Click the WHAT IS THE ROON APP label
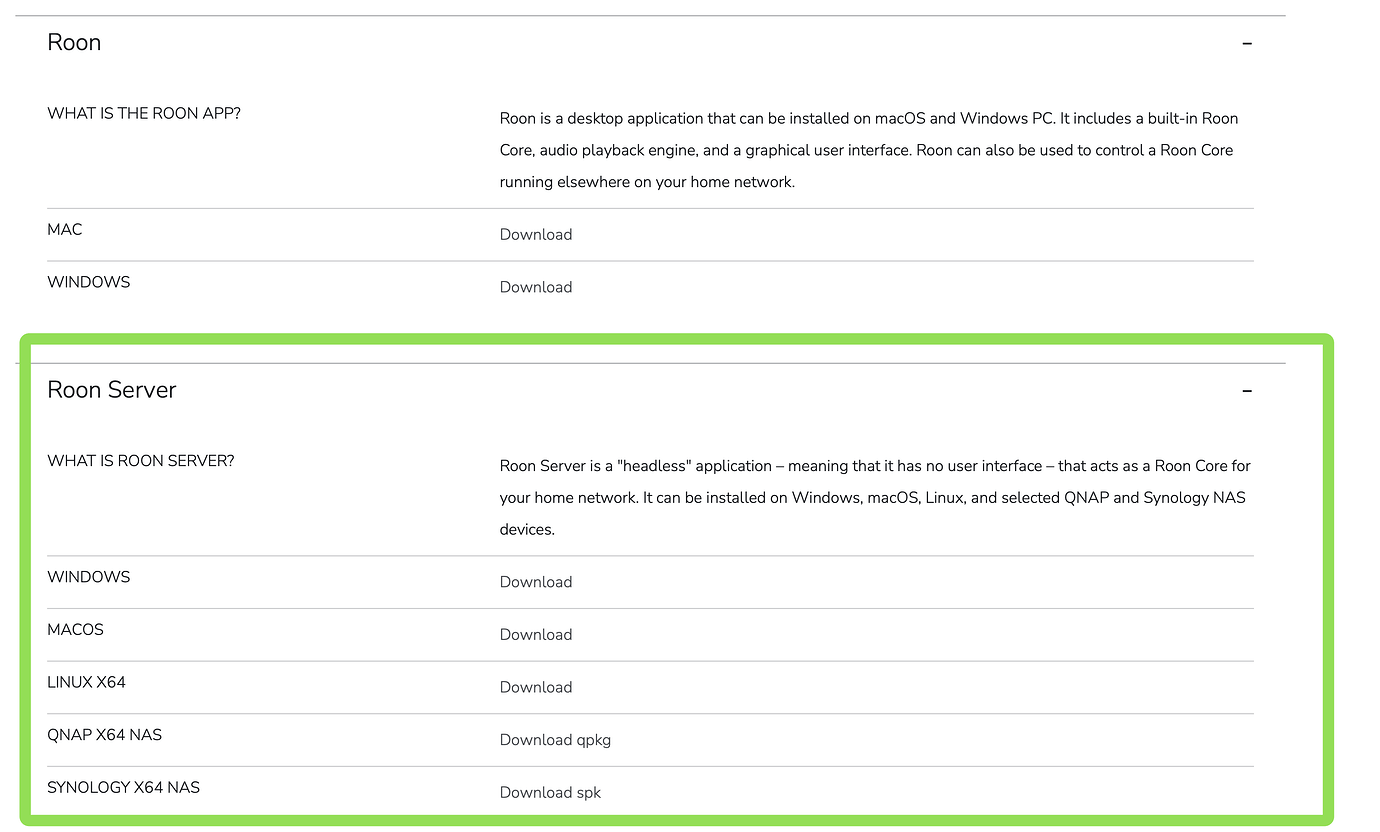 (143, 113)
